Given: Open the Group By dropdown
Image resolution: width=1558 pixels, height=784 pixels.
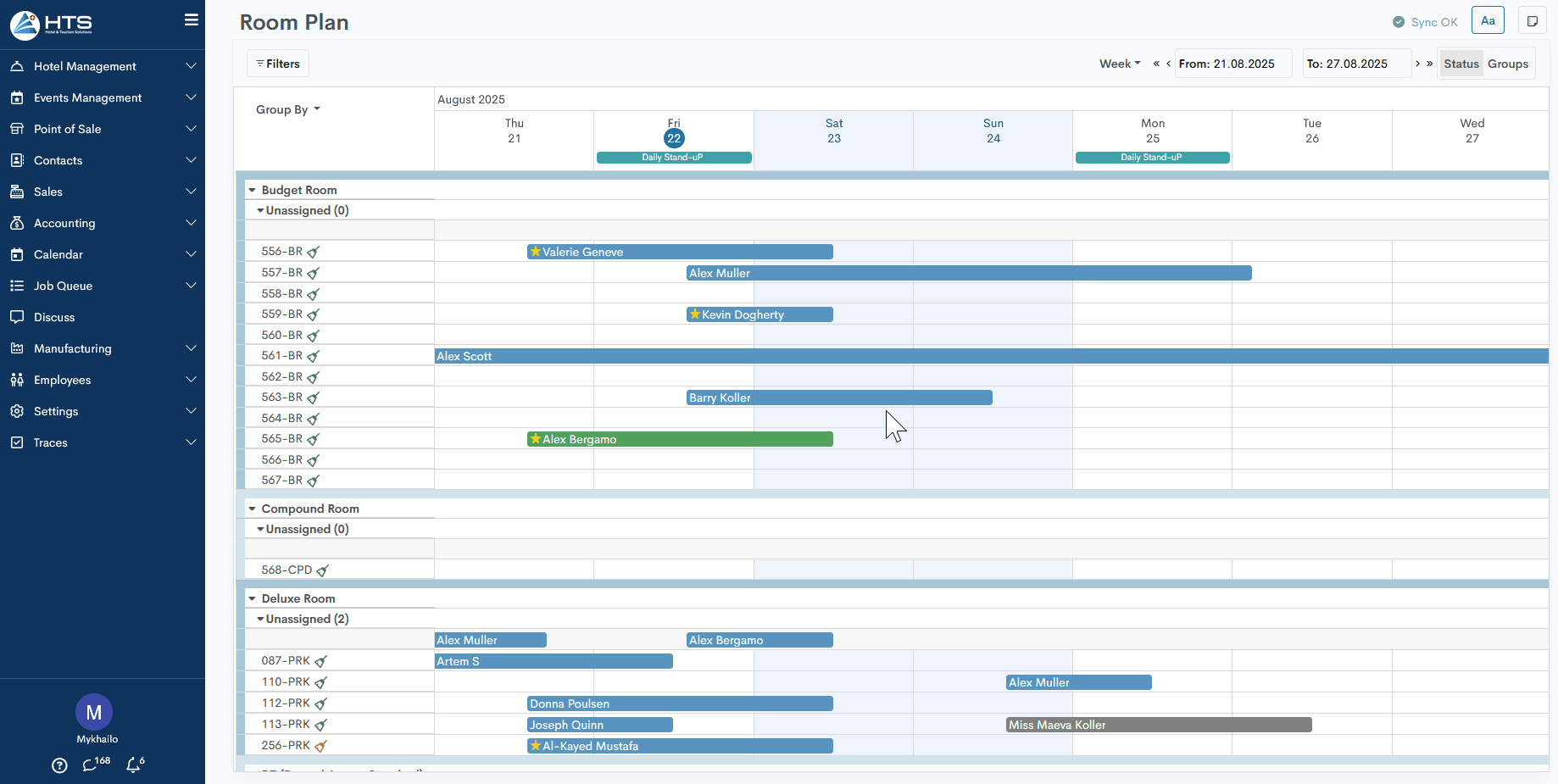Looking at the screenshot, I should coord(287,109).
